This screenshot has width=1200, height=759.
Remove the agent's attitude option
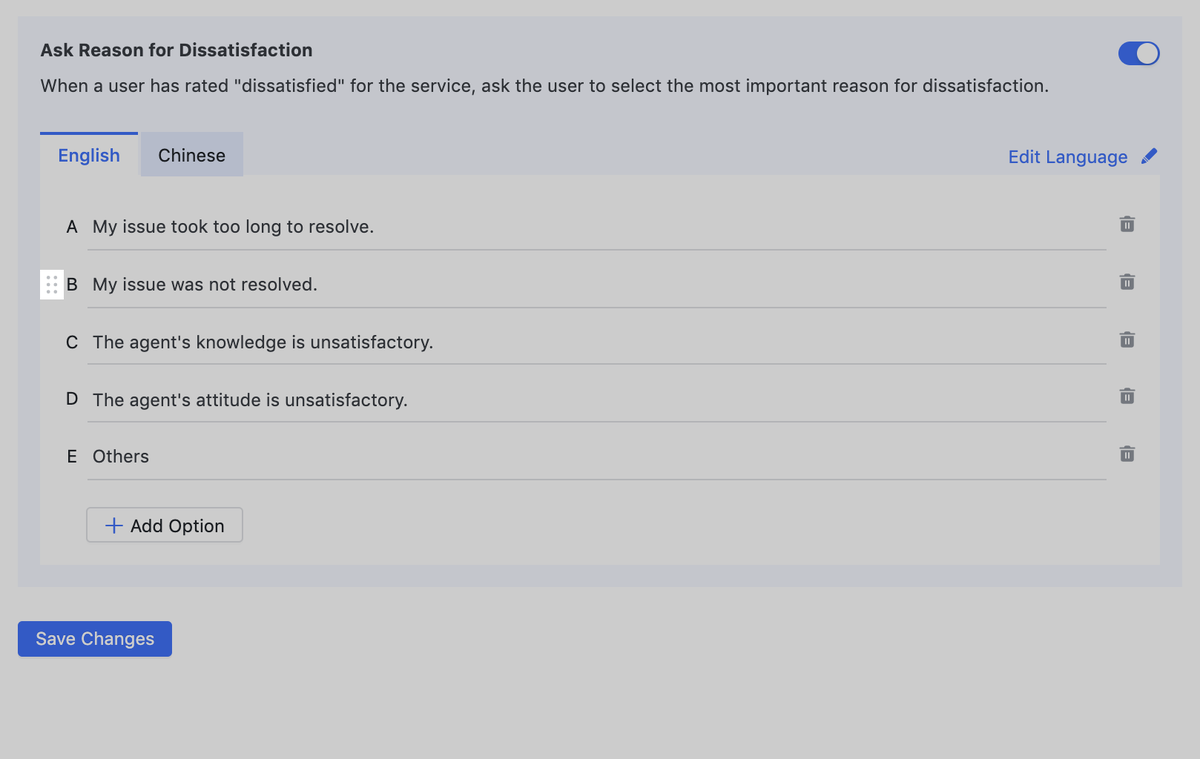pyautogui.click(x=1127, y=396)
